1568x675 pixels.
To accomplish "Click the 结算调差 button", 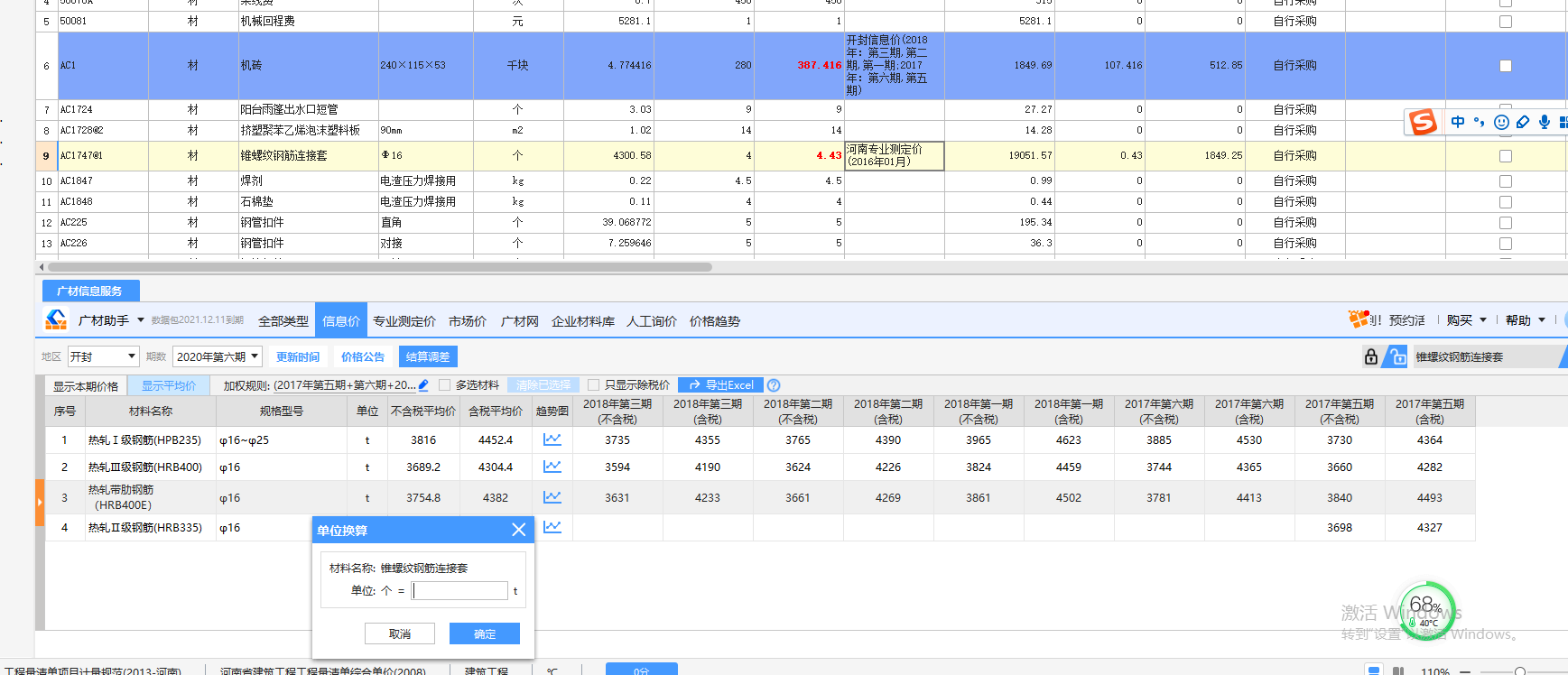I will (428, 357).
